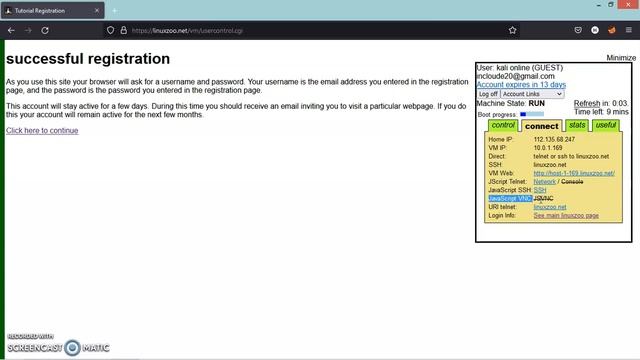Click the highlighted JavaScript VNC label
Screen dimensions: 640x360
(x=510, y=199)
